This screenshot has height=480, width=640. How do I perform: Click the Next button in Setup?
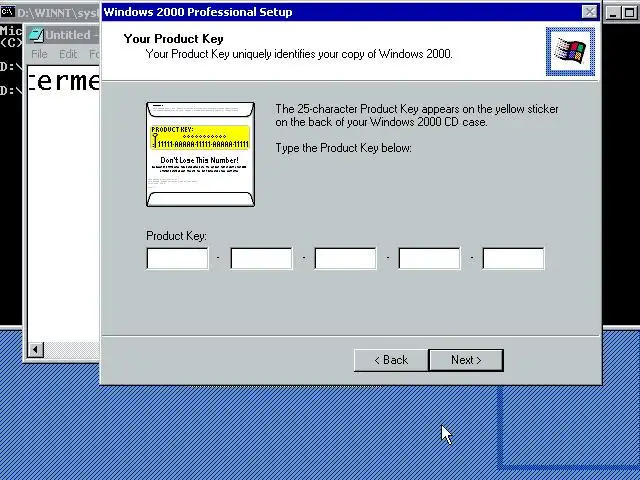(x=466, y=360)
